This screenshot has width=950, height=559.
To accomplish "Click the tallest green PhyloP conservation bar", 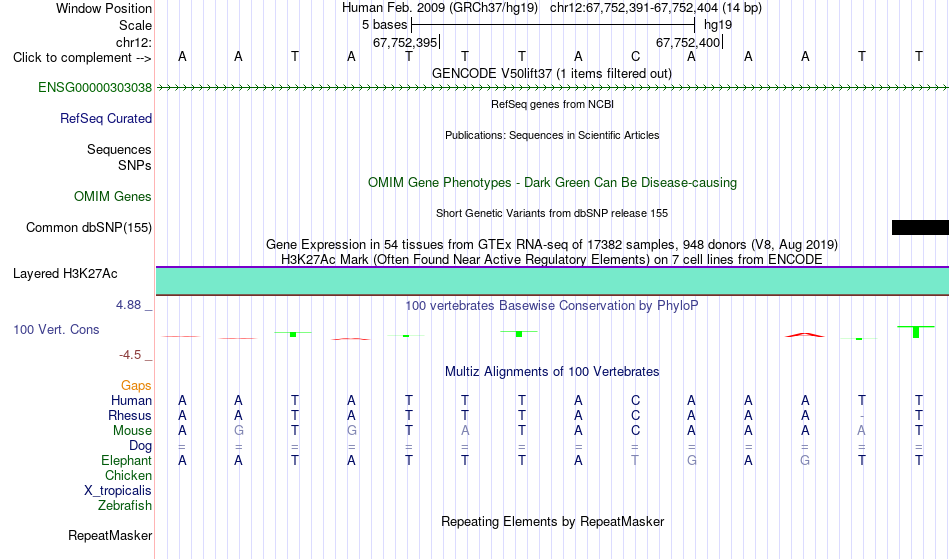I will (x=916, y=331).
